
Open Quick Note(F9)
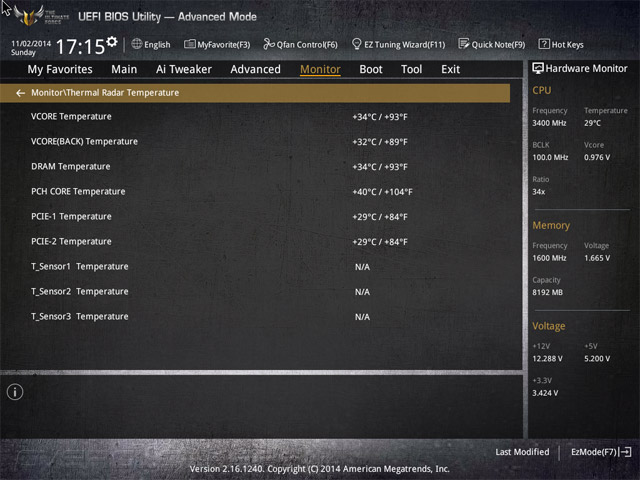coord(492,44)
